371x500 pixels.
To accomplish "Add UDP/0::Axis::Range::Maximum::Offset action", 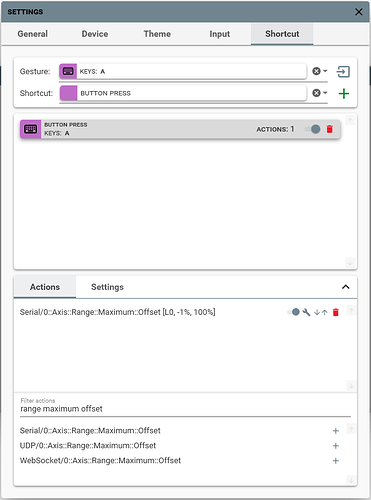I will [x=336, y=446].
